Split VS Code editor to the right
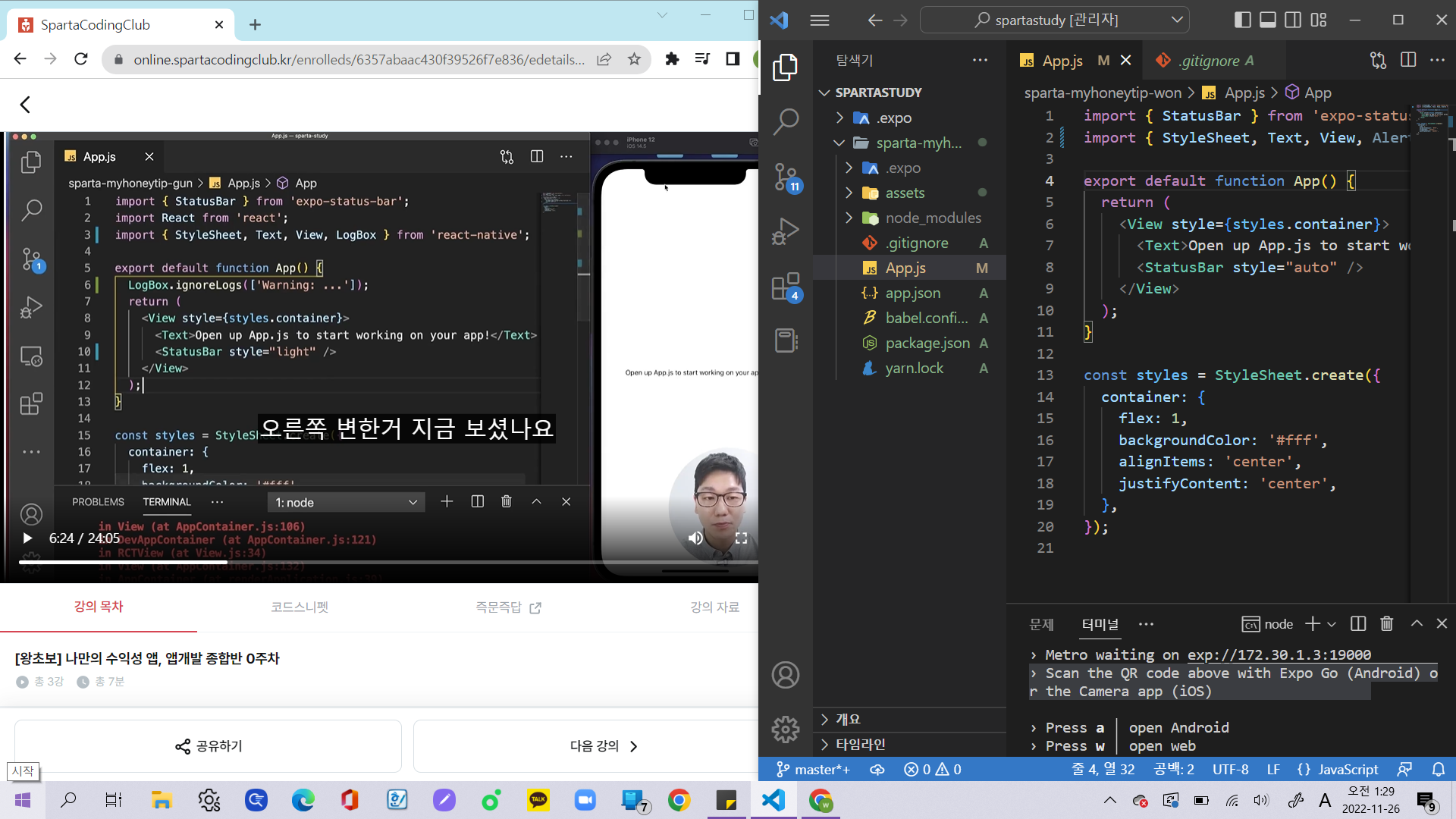Image resolution: width=1456 pixels, height=819 pixels. pos(1408,60)
